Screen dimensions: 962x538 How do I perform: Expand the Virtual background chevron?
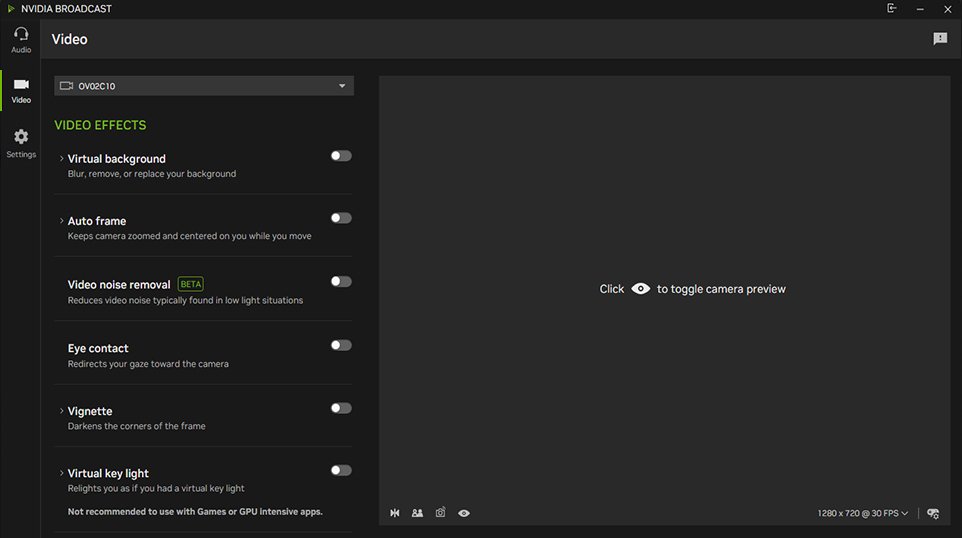pos(61,158)
